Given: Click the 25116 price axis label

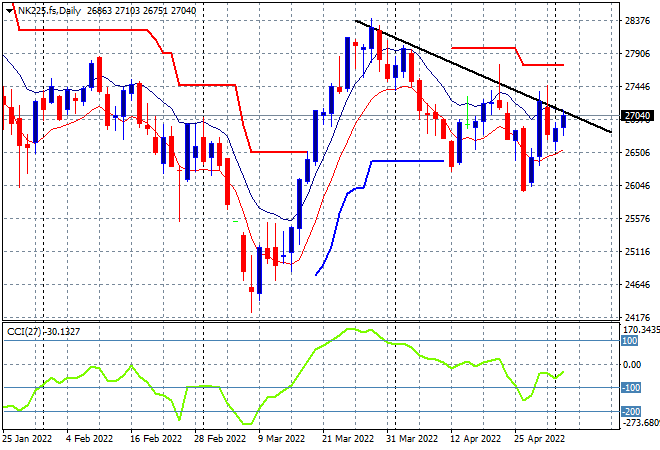Looking at the screenshot, I should click(x=637, y=252).
